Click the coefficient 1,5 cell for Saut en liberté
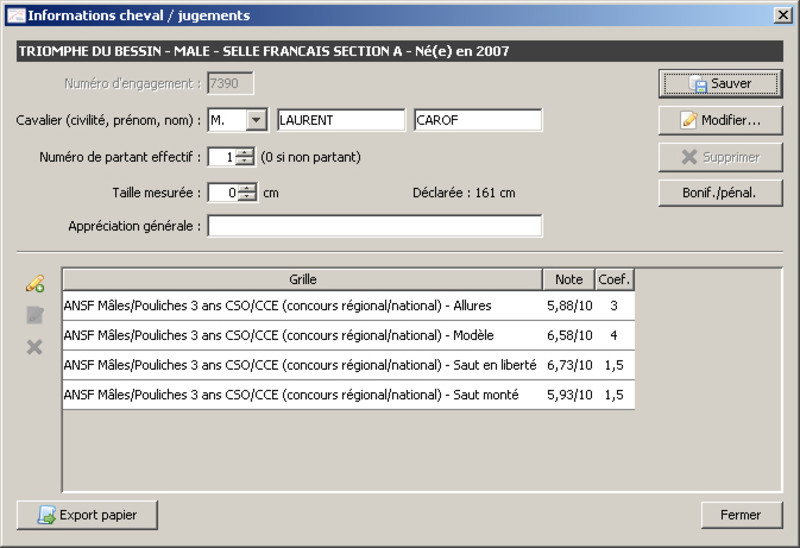This screenshot has height=548, width=800. [614, 365]
